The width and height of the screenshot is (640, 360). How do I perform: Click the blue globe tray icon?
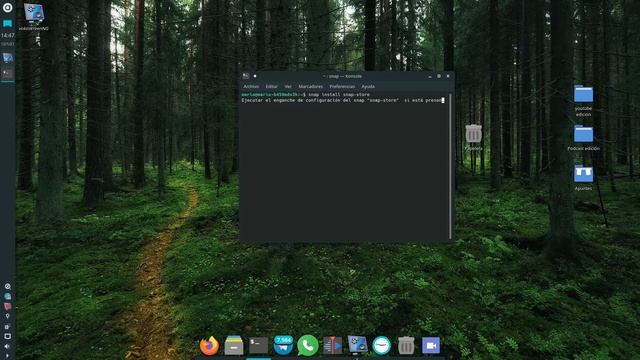(7, 296)
